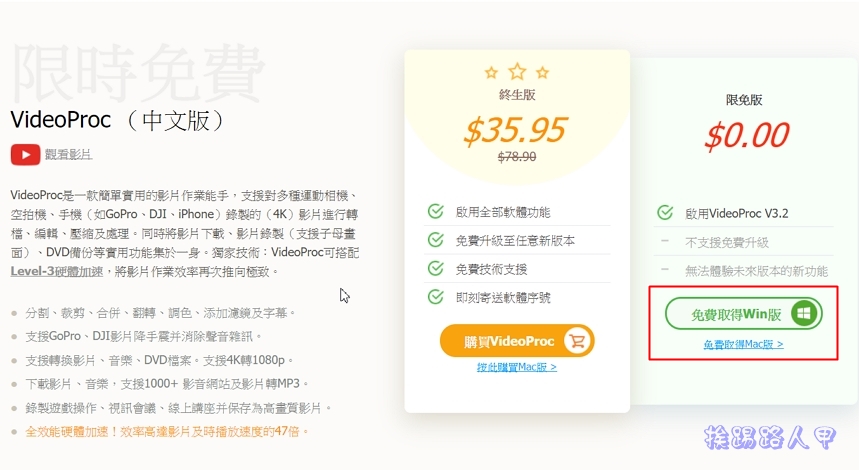
Task: Click the checkmark beside 免費技術支援
Action: tap(436, 268)
